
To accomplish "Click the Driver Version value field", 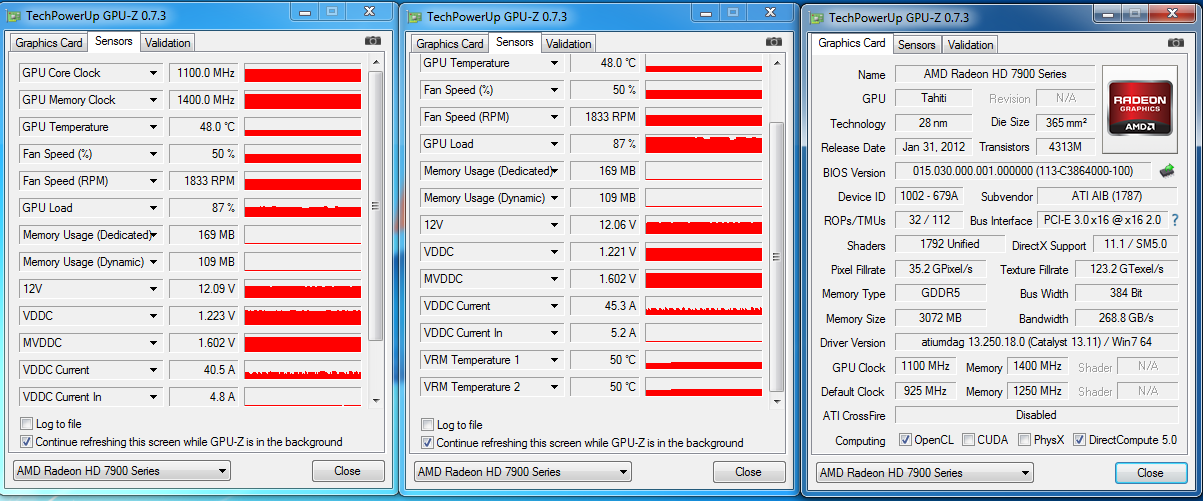I will pyautogui.click(x=1039, y=342).
